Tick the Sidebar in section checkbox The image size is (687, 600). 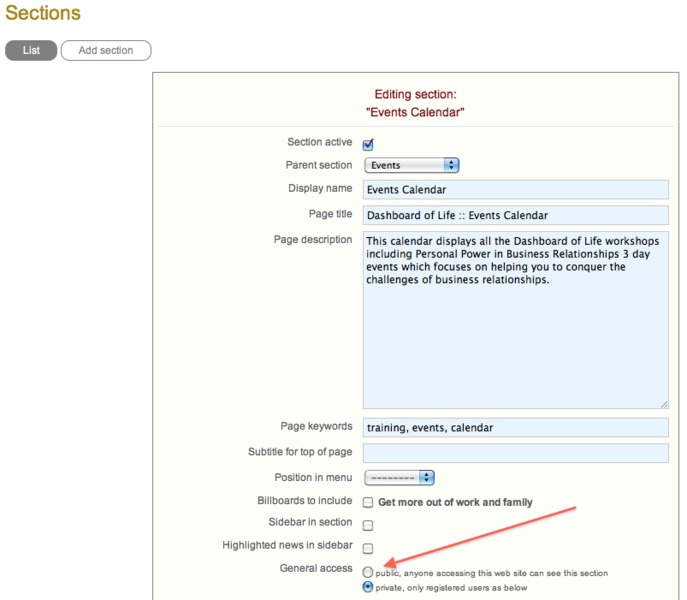[368, 525]
